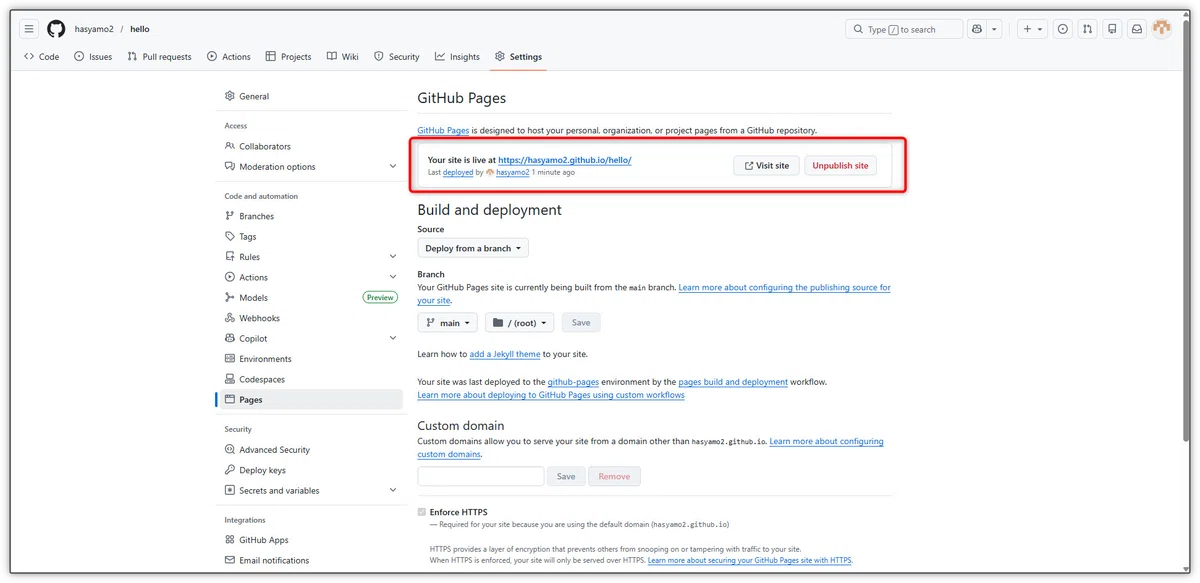Open the Deploy from a branch dropdown
Image resolution: width=1200 pixels, height=583 pixels.
(473, 248)
